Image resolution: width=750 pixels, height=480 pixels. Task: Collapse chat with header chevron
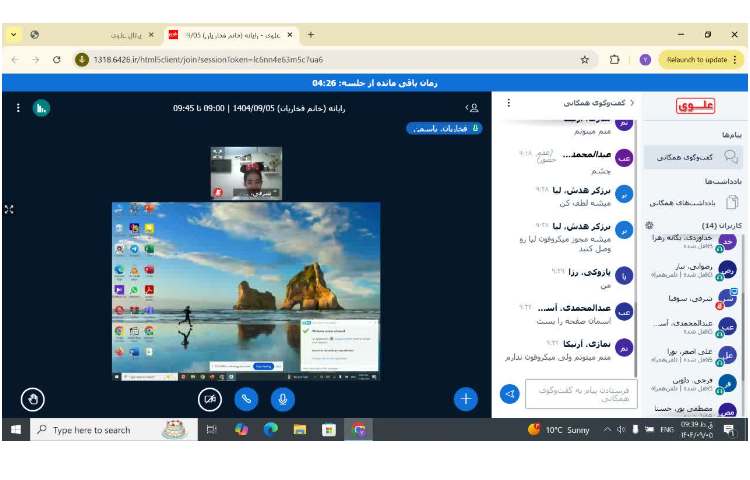tap(632, 103)
